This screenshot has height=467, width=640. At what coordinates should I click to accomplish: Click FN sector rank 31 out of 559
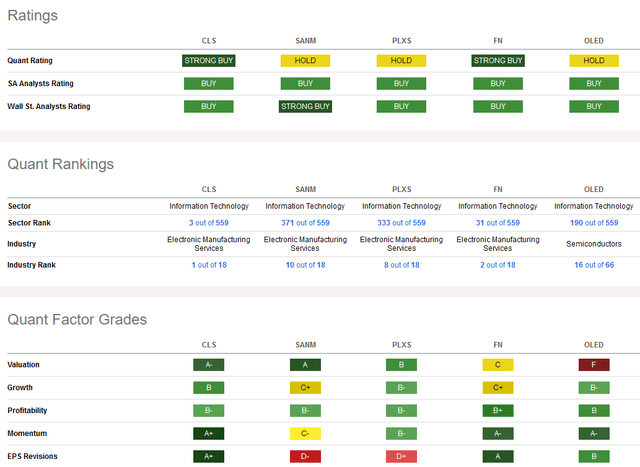(497, 223)
